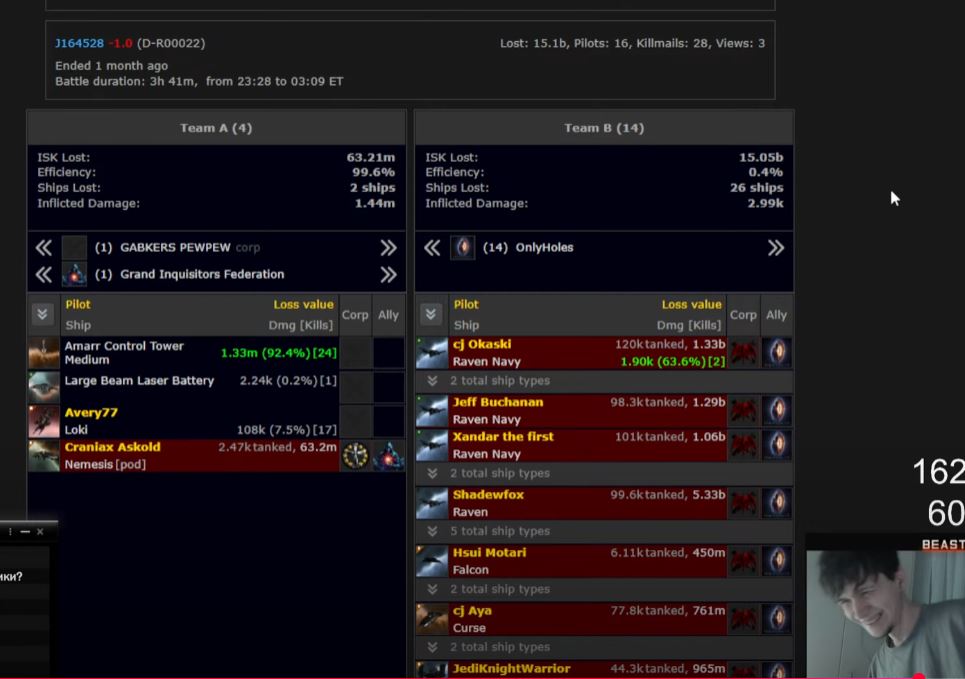Click the Grand Inquisitors Federation alliance logo

[x=74, y=275]
